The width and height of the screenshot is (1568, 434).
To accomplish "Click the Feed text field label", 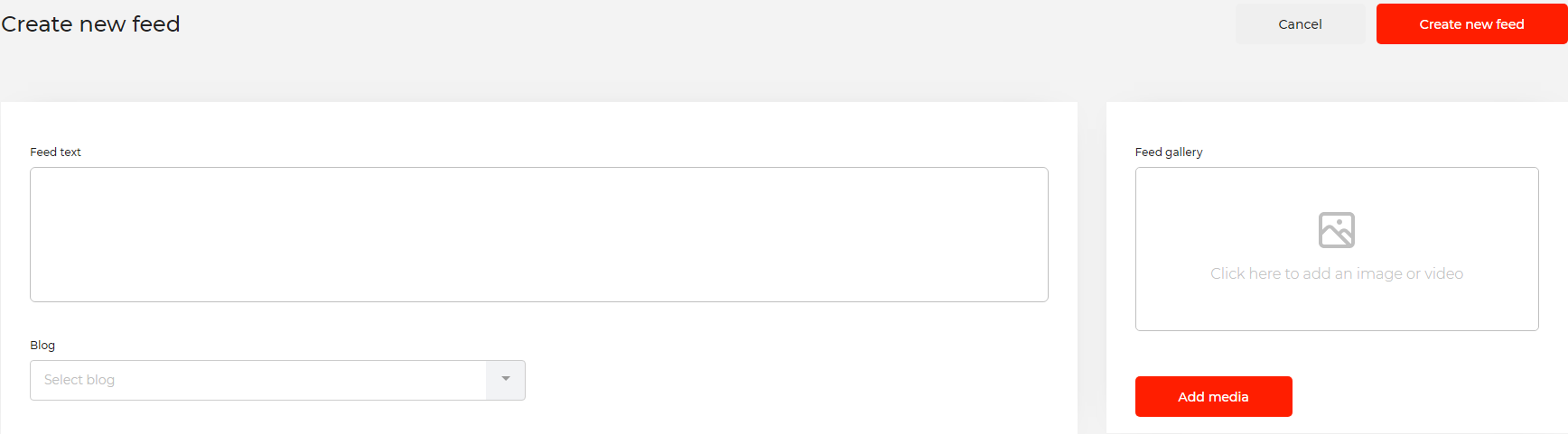I will click(x=55, y=152).
